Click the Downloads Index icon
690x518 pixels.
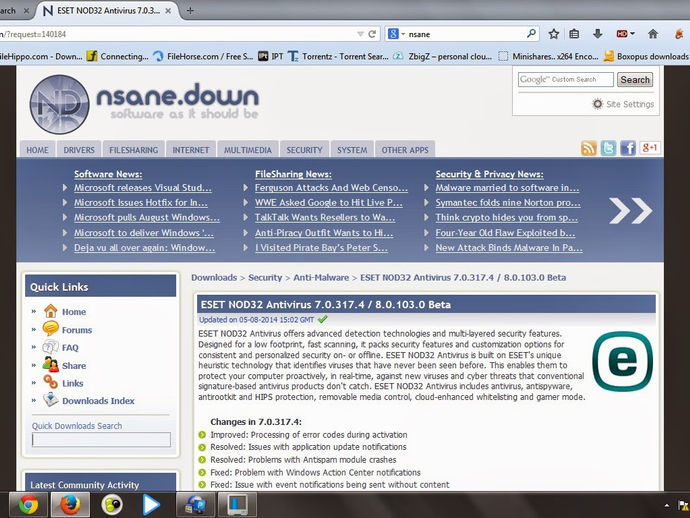coord(51,400)
